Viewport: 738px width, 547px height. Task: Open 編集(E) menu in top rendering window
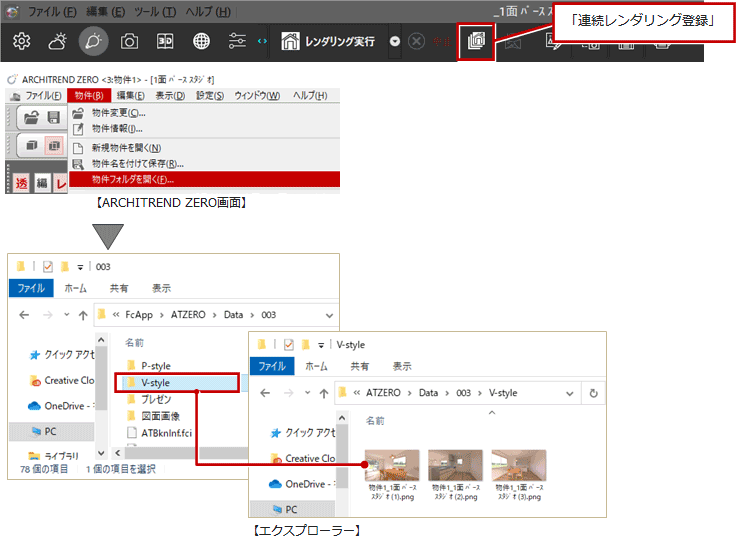click(106, 12)
